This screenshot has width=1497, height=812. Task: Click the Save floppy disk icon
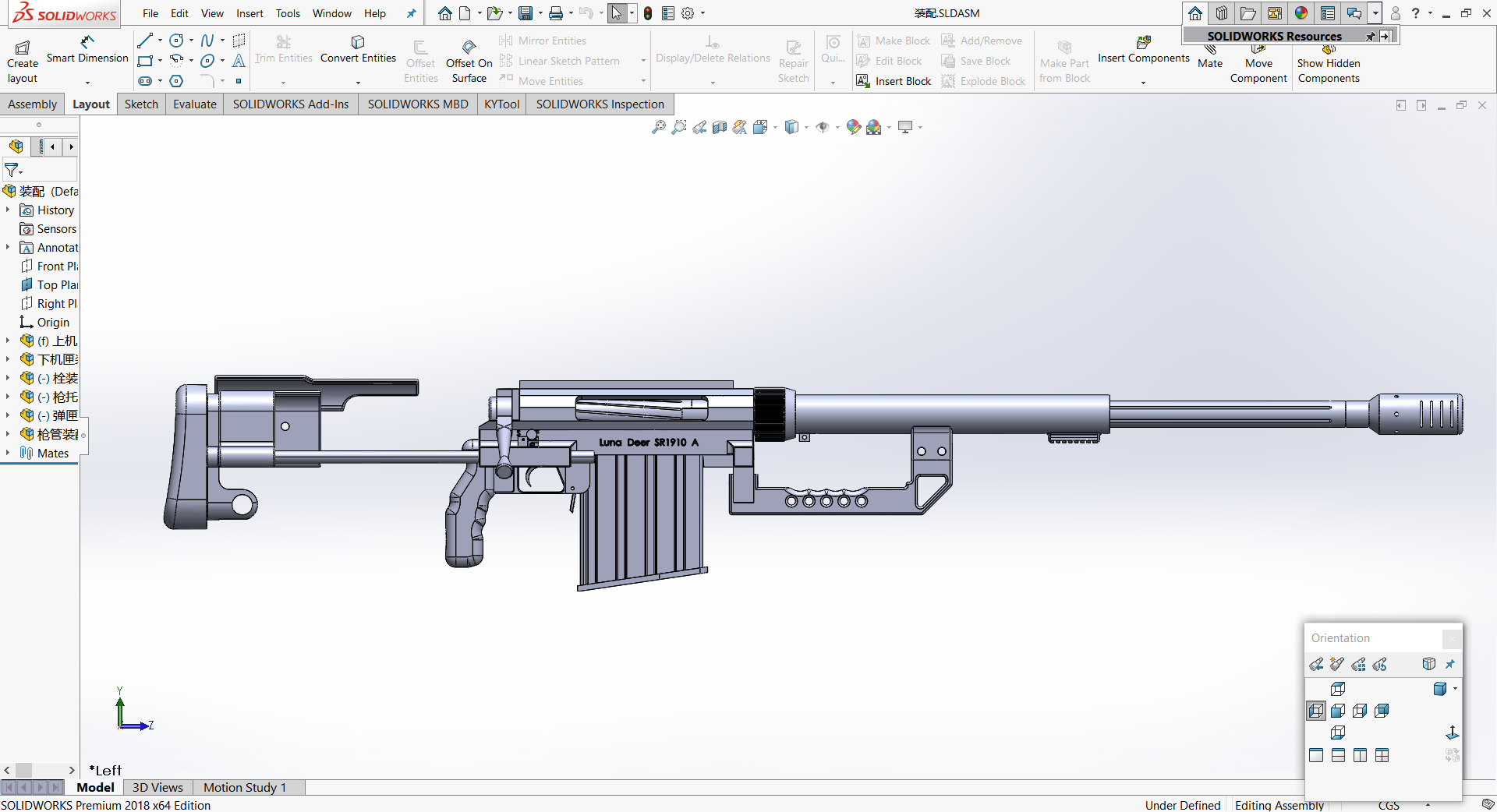coord(526,13)
